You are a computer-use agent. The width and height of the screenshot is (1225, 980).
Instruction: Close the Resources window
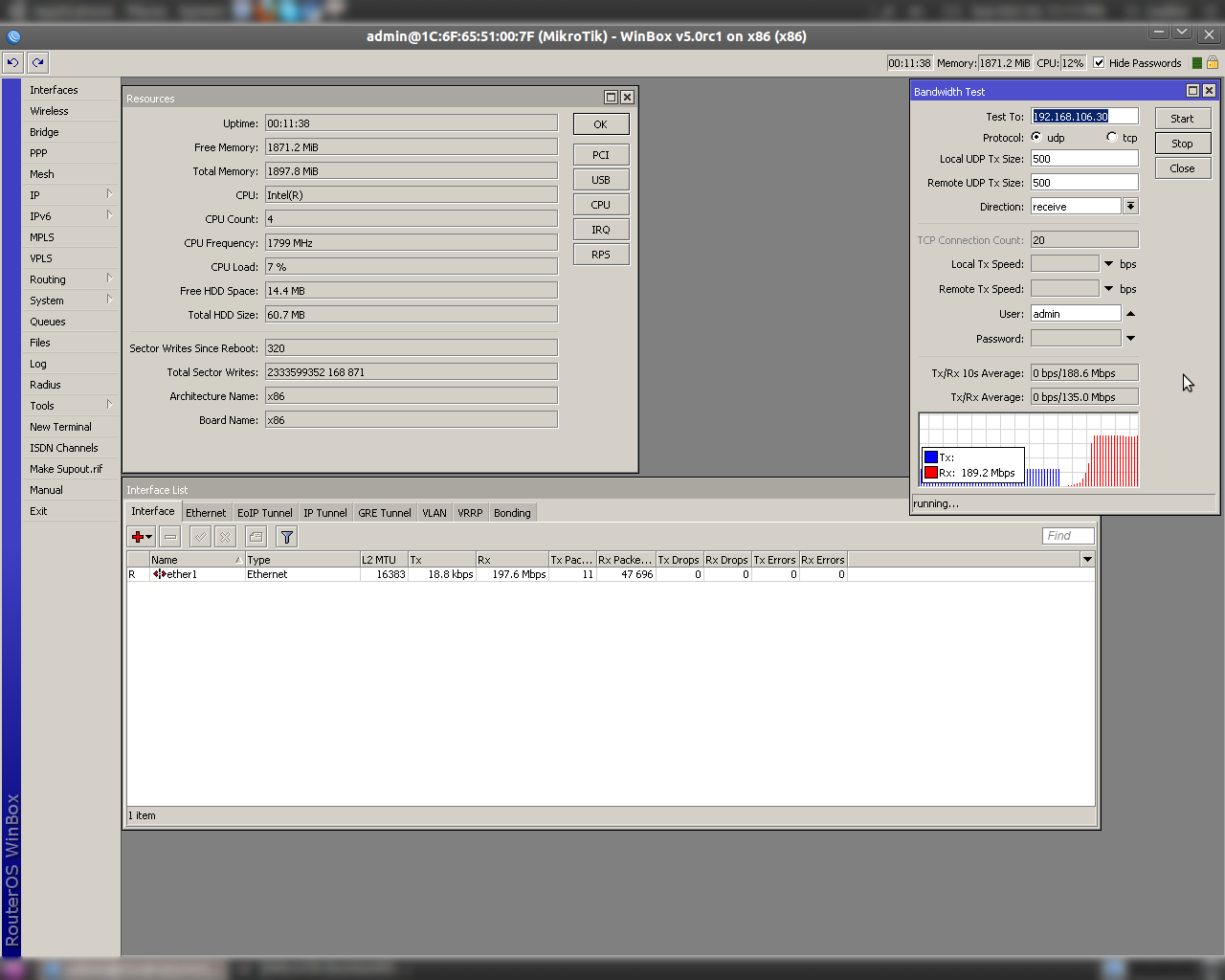click(x=627, y=98)
